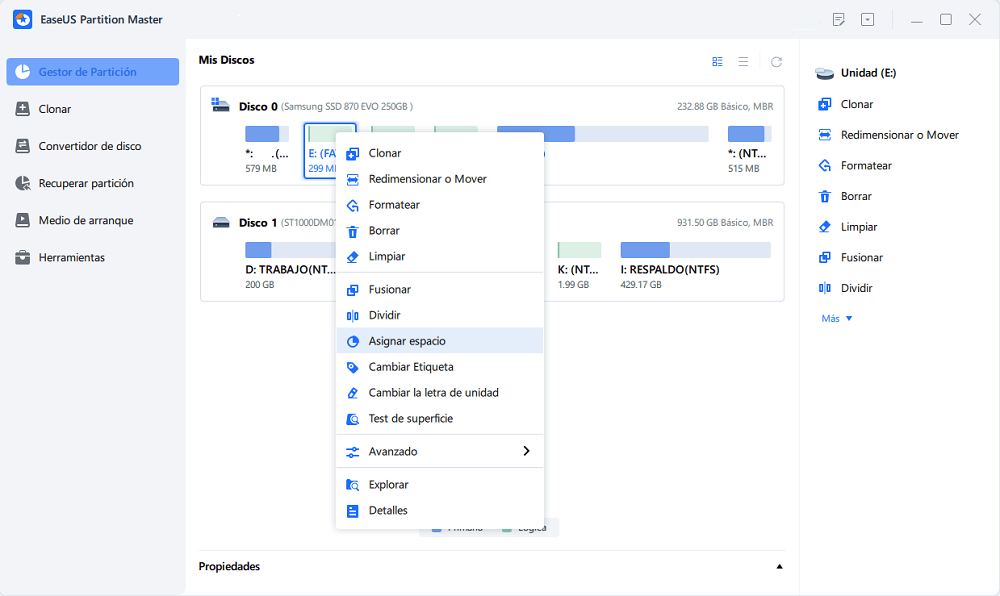
Task: Click the Clonar icon in right panel
Action: coord(825,104)
